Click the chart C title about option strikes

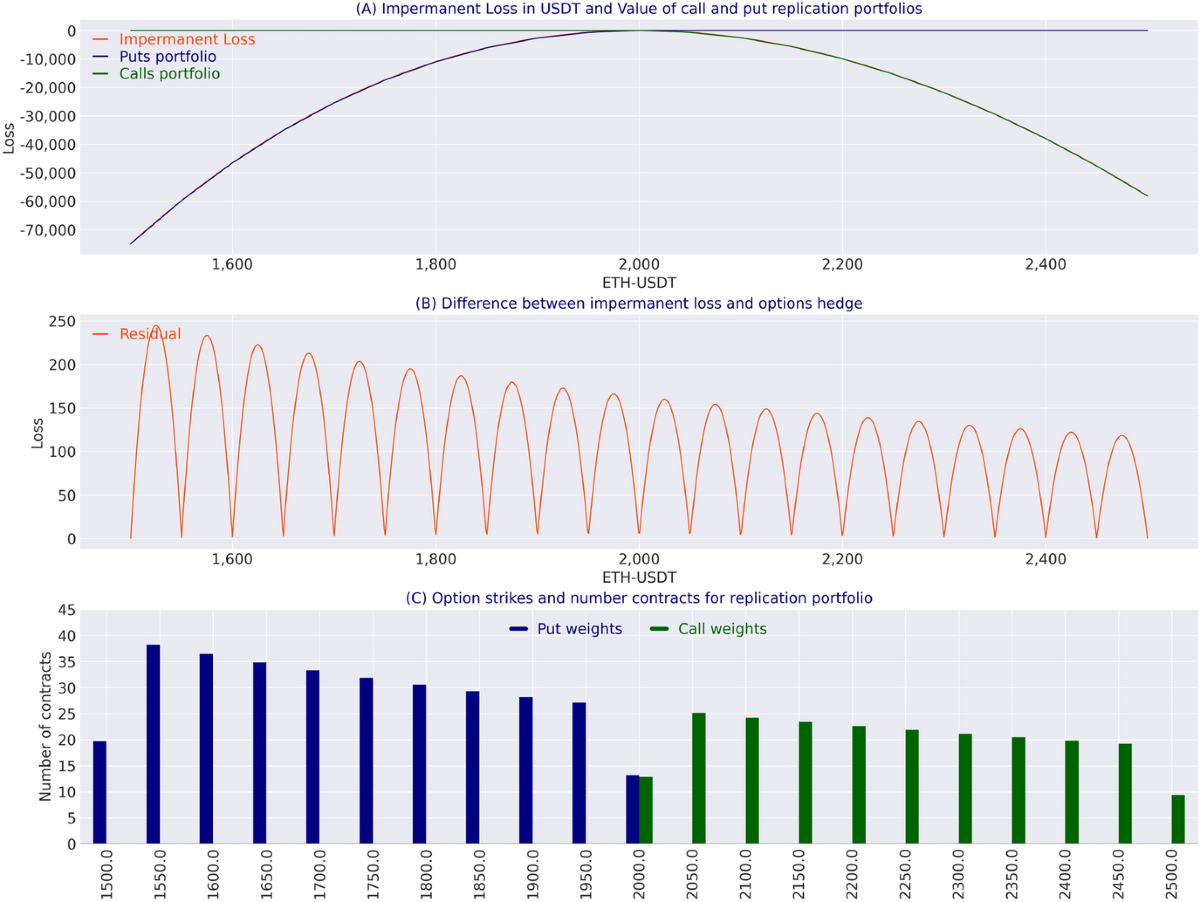[x=638, y=599]
